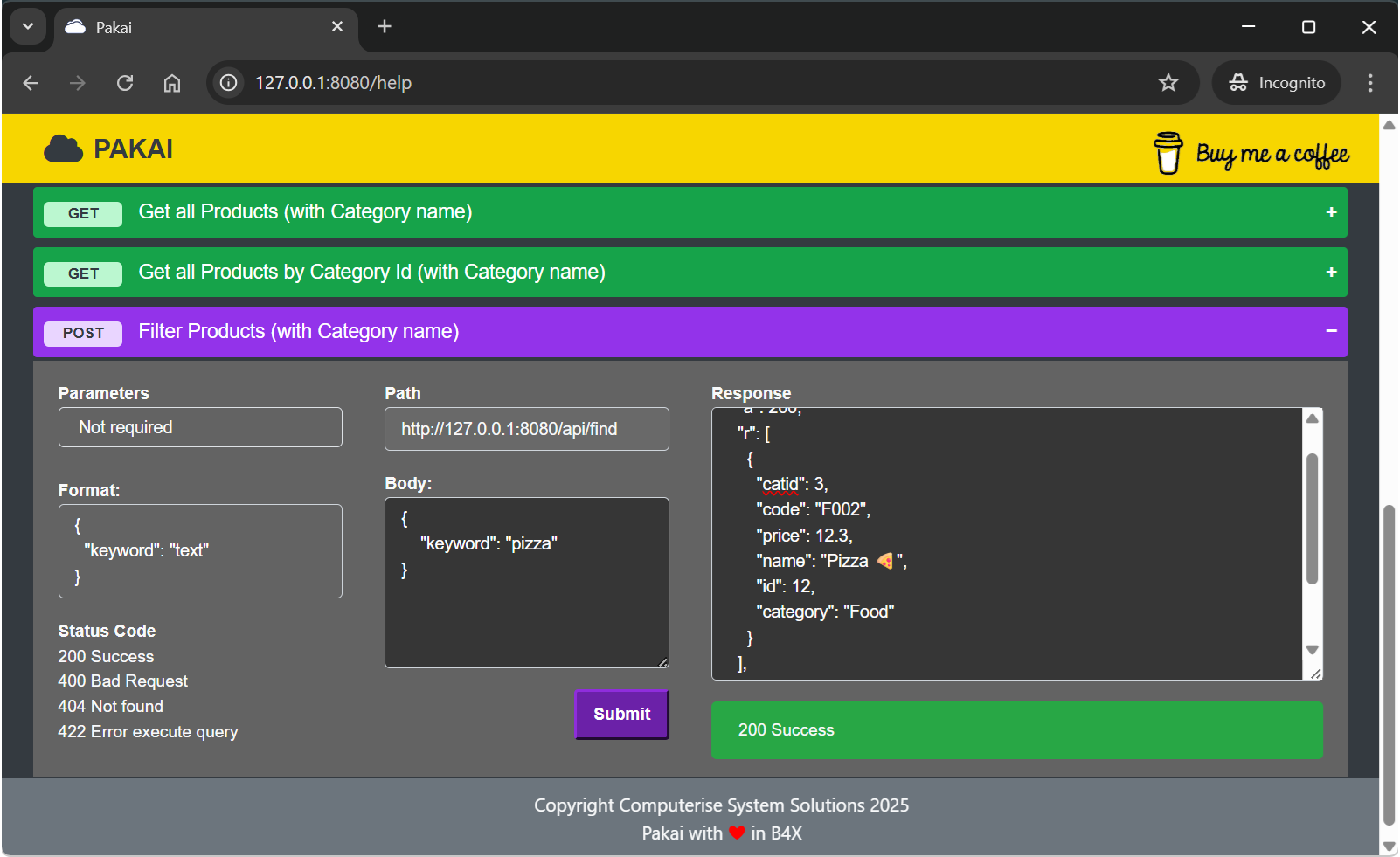Click the Response box scrollbar thumb

point(1312,519)
